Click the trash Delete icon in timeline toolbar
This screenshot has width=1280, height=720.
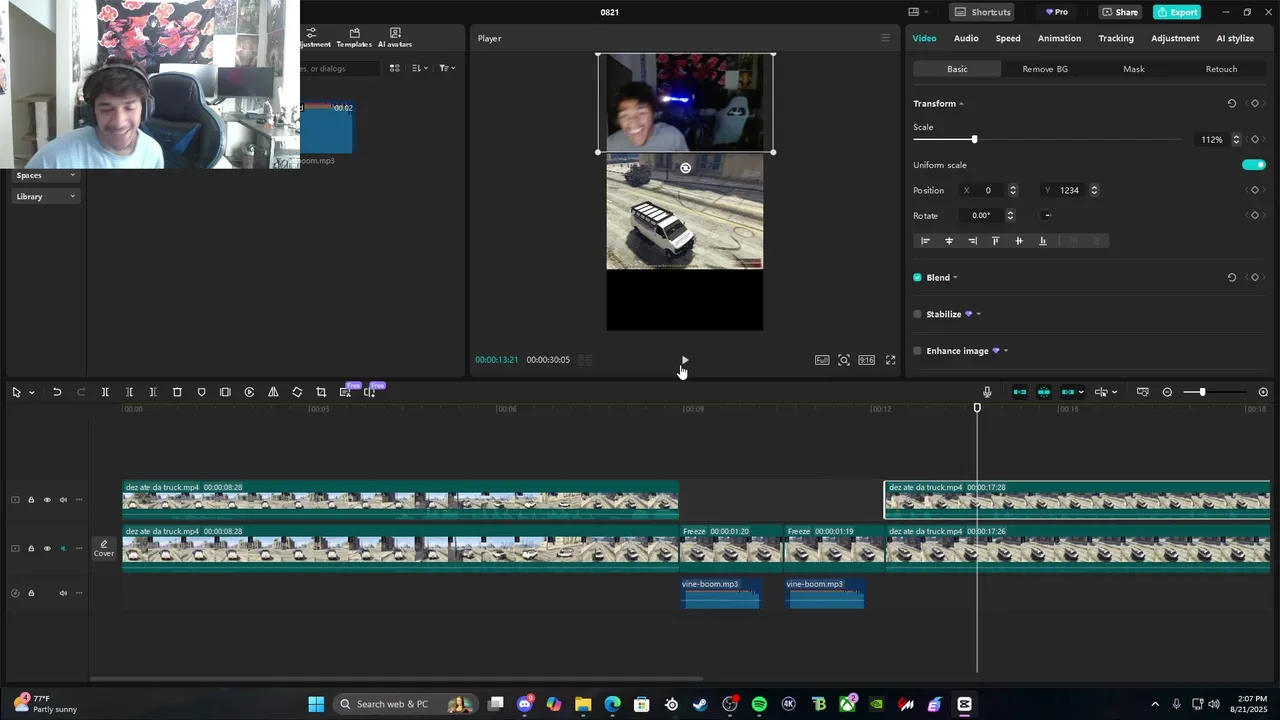177,392
